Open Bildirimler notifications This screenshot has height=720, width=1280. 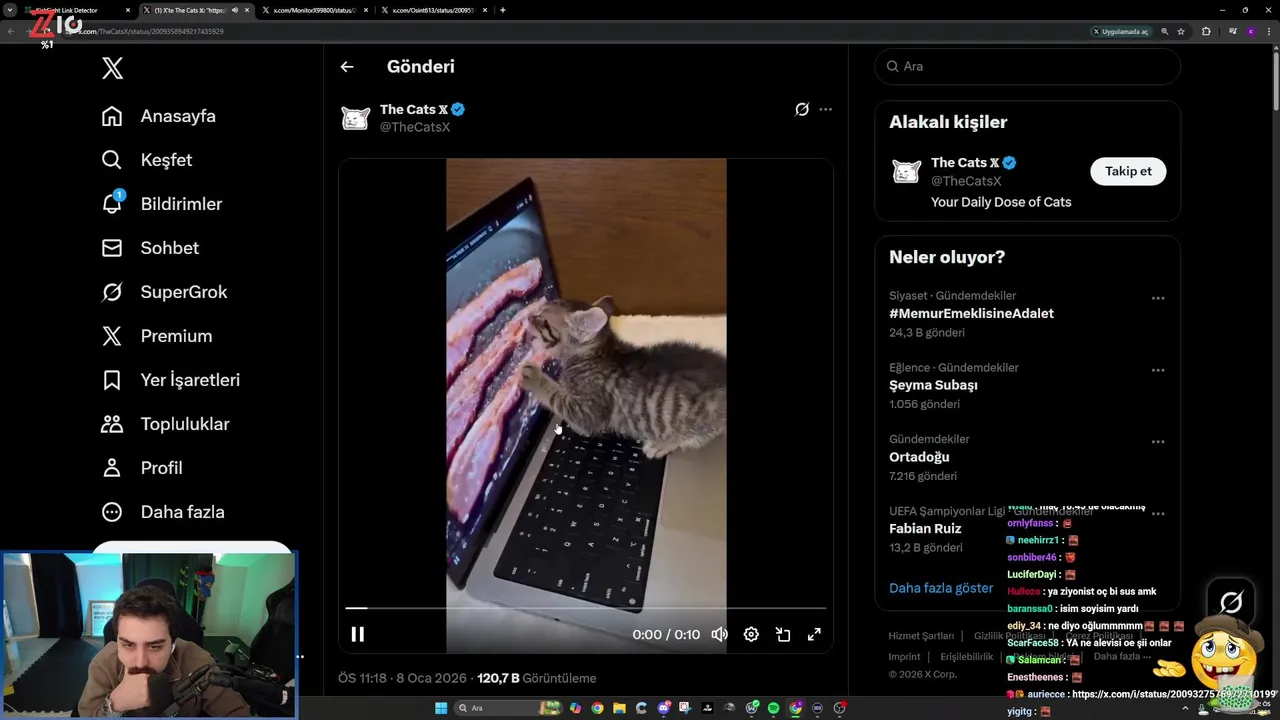pos(162,204)
